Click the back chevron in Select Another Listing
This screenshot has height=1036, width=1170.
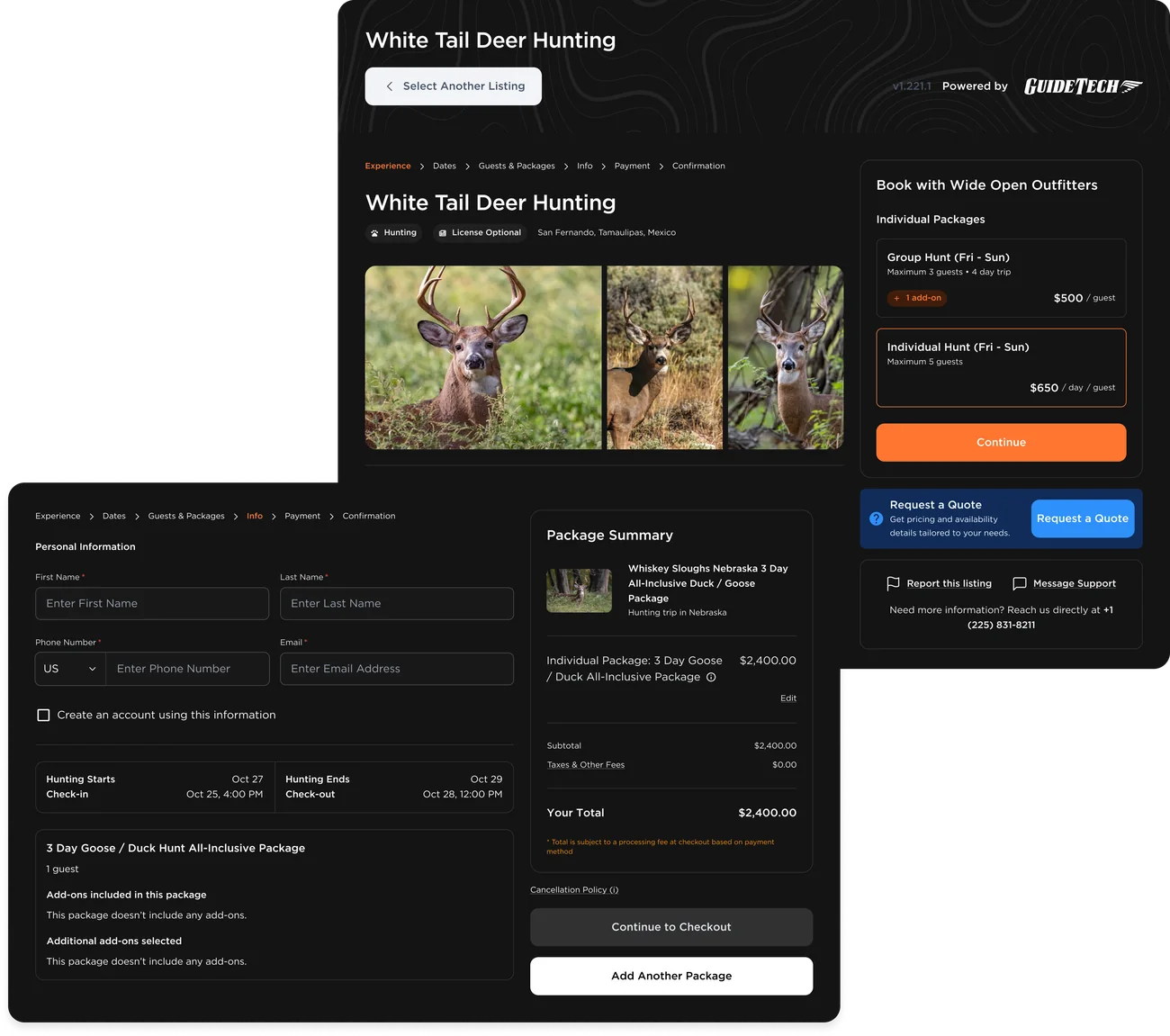pyautogui.click(x=389, y=86)
